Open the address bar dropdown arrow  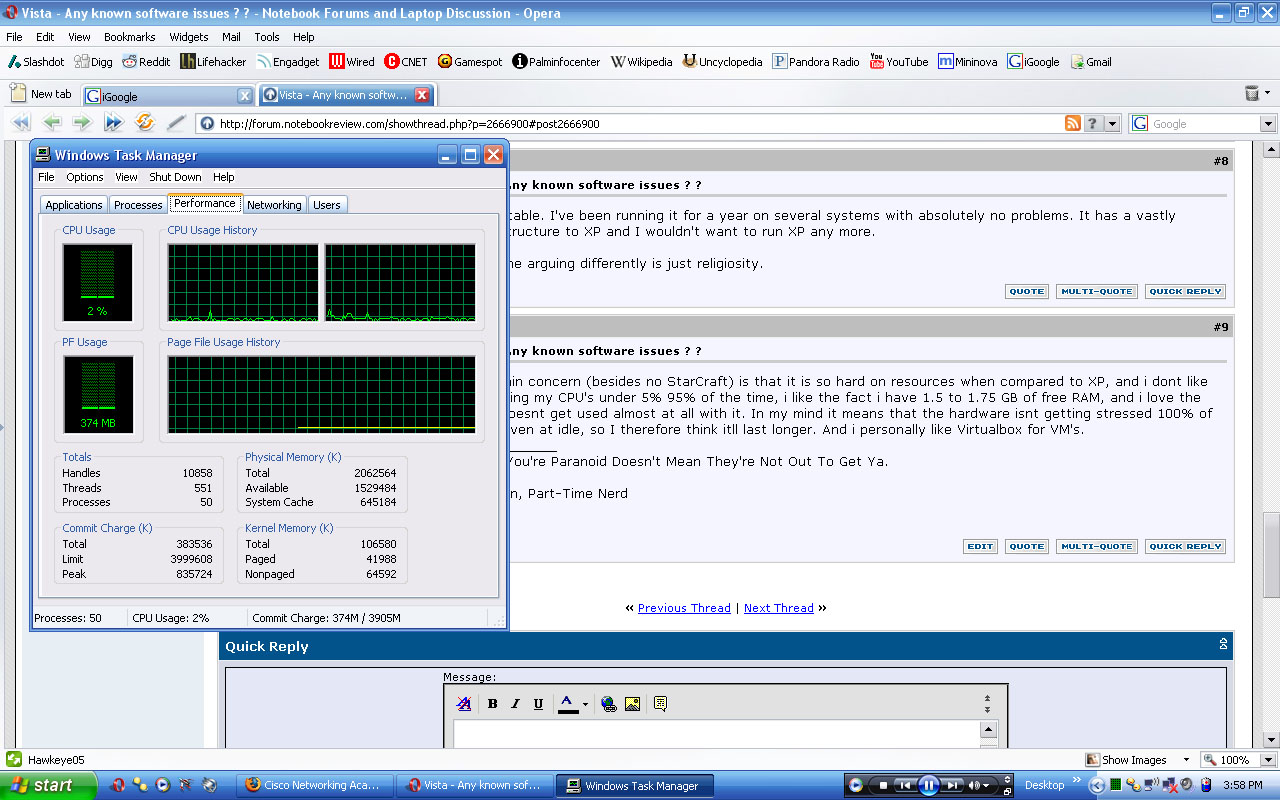pos(1113,124)
